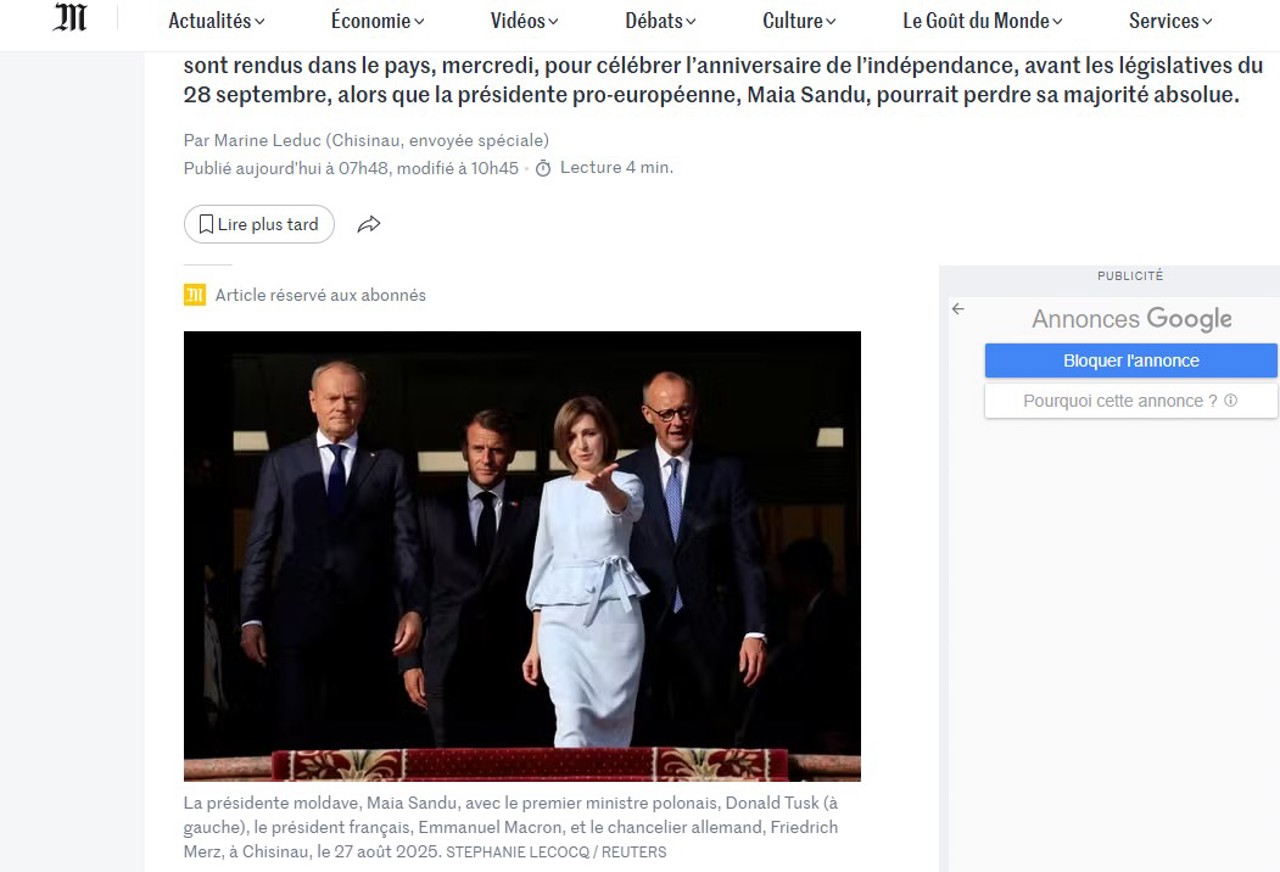Expand the Actualités chevron
The image size is (1280, 872).
(260, 22)
